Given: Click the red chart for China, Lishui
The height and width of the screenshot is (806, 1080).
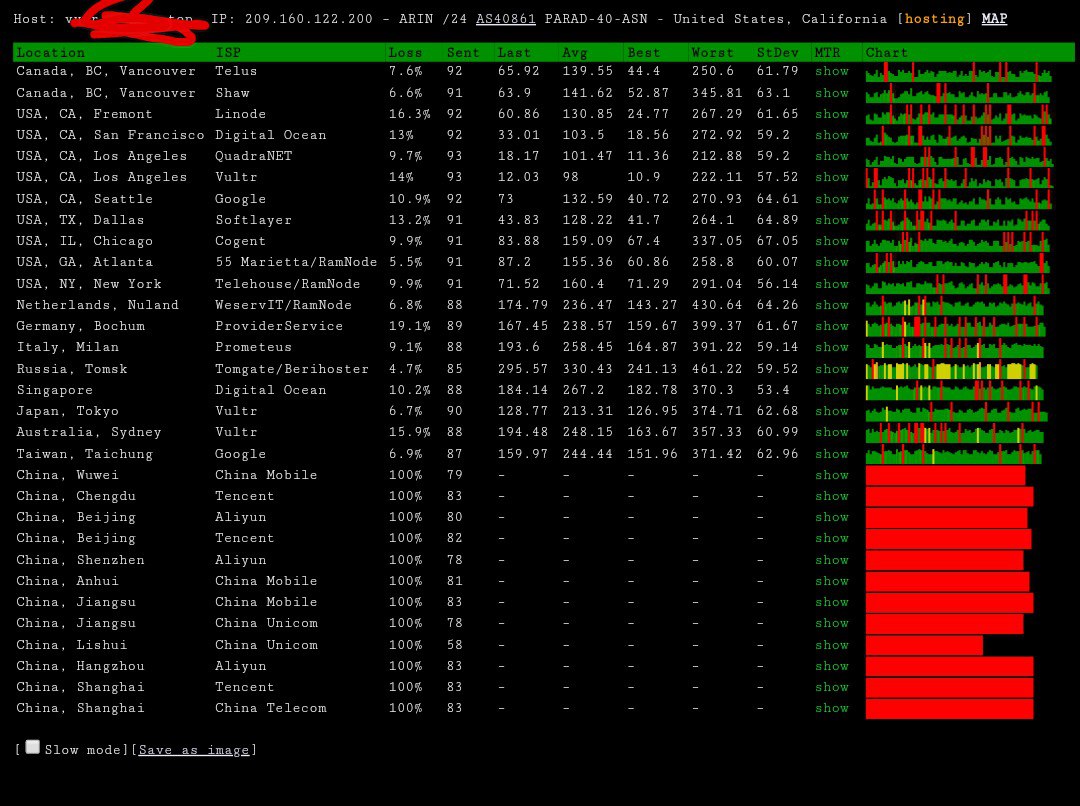Looking at the screenshot, I should [x=924, y=645].
